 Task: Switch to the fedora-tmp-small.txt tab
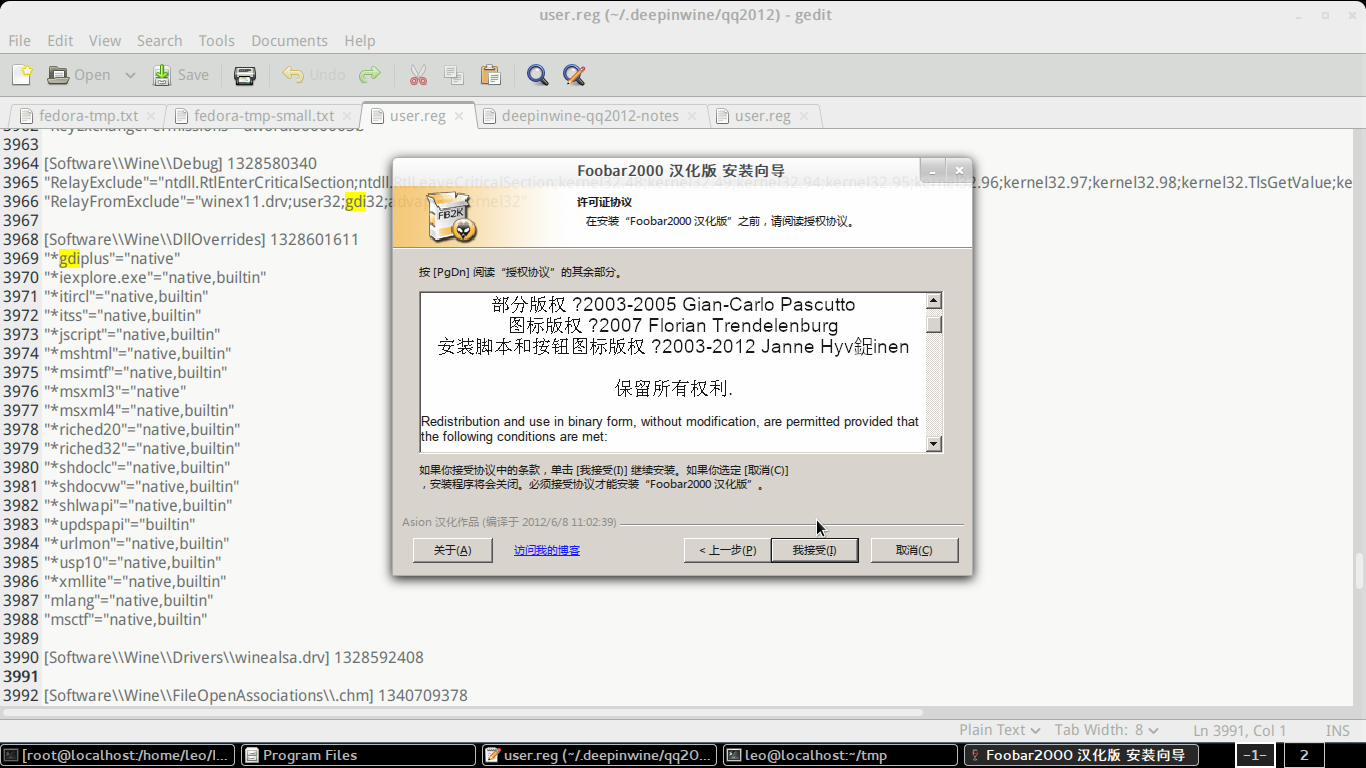click(x=264, y=116)
